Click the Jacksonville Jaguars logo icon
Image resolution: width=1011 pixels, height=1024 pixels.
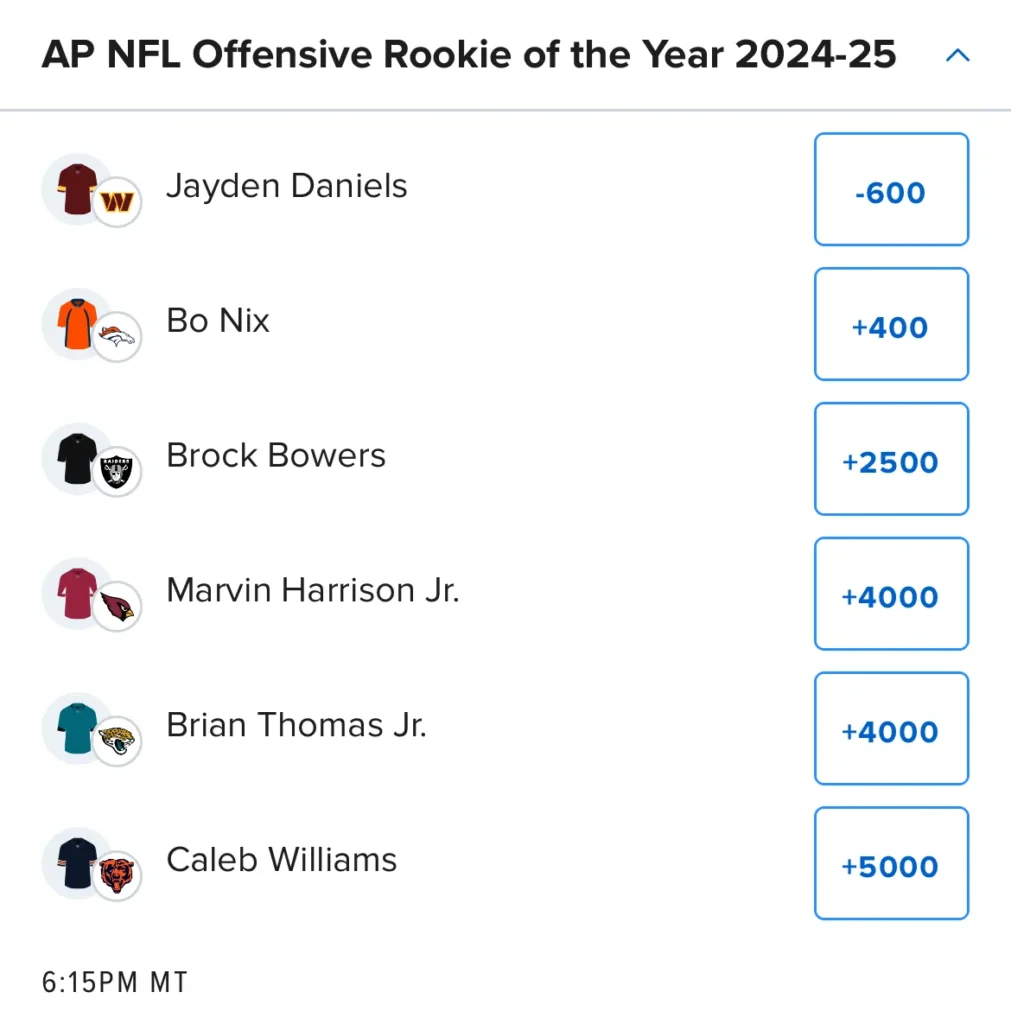click(117, 741)
